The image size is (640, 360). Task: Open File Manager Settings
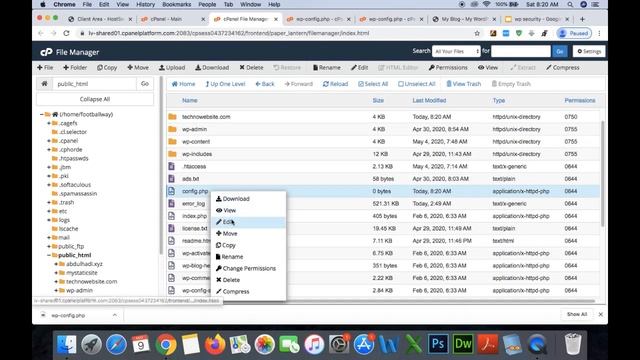589,51
